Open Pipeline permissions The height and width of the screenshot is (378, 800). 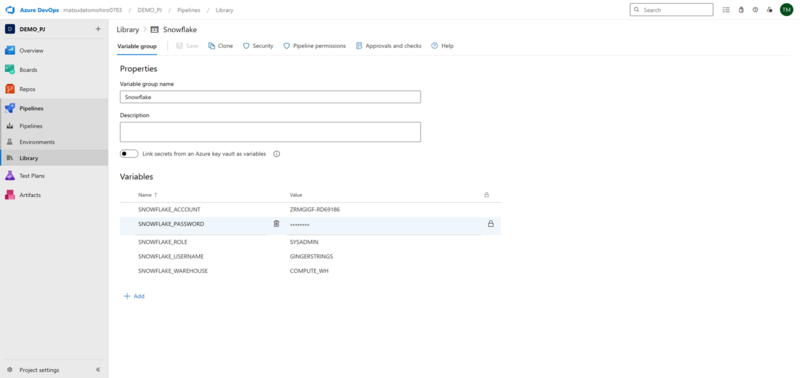pos(314,46)
